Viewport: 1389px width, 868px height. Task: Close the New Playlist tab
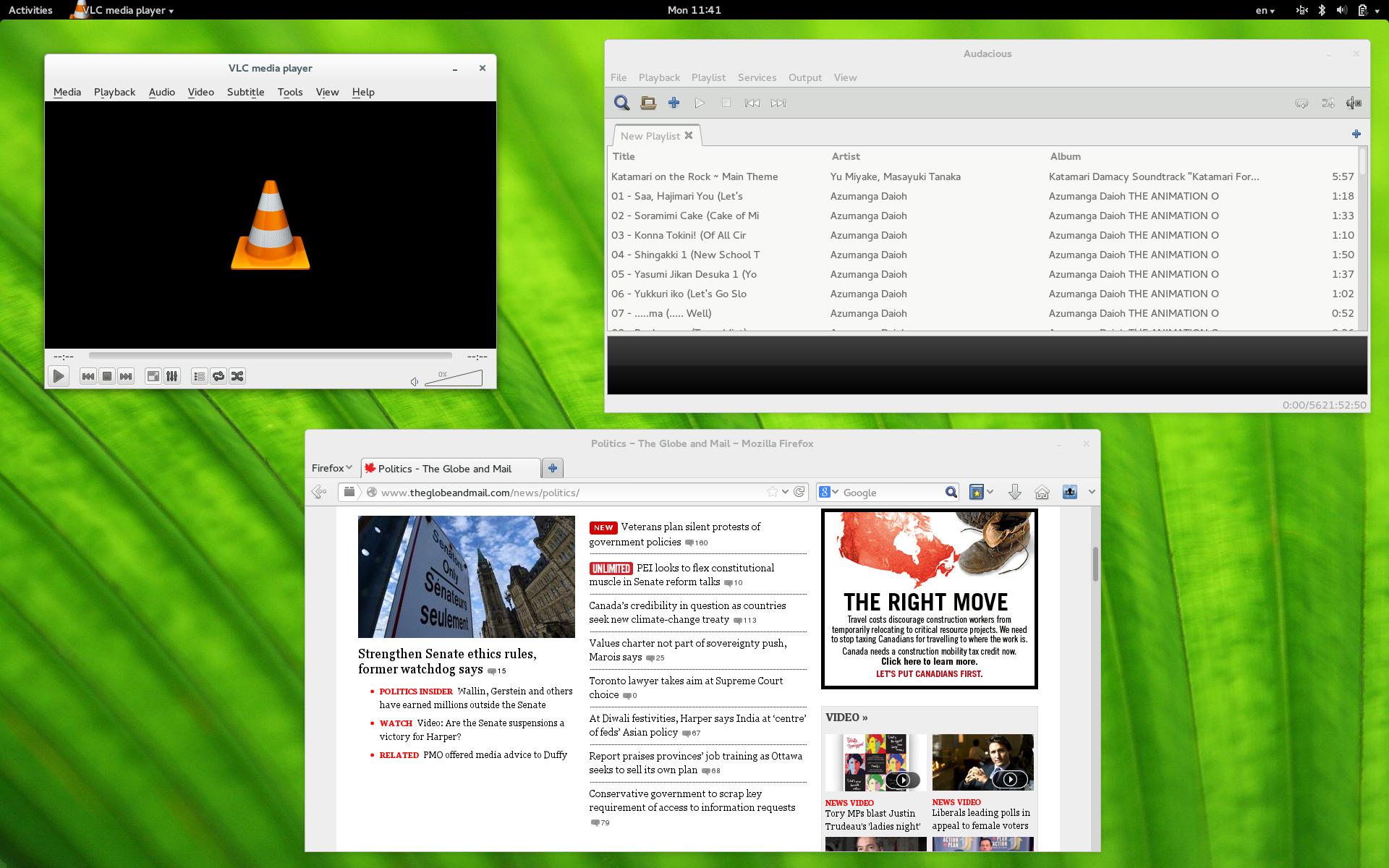[x=689, y=135]
